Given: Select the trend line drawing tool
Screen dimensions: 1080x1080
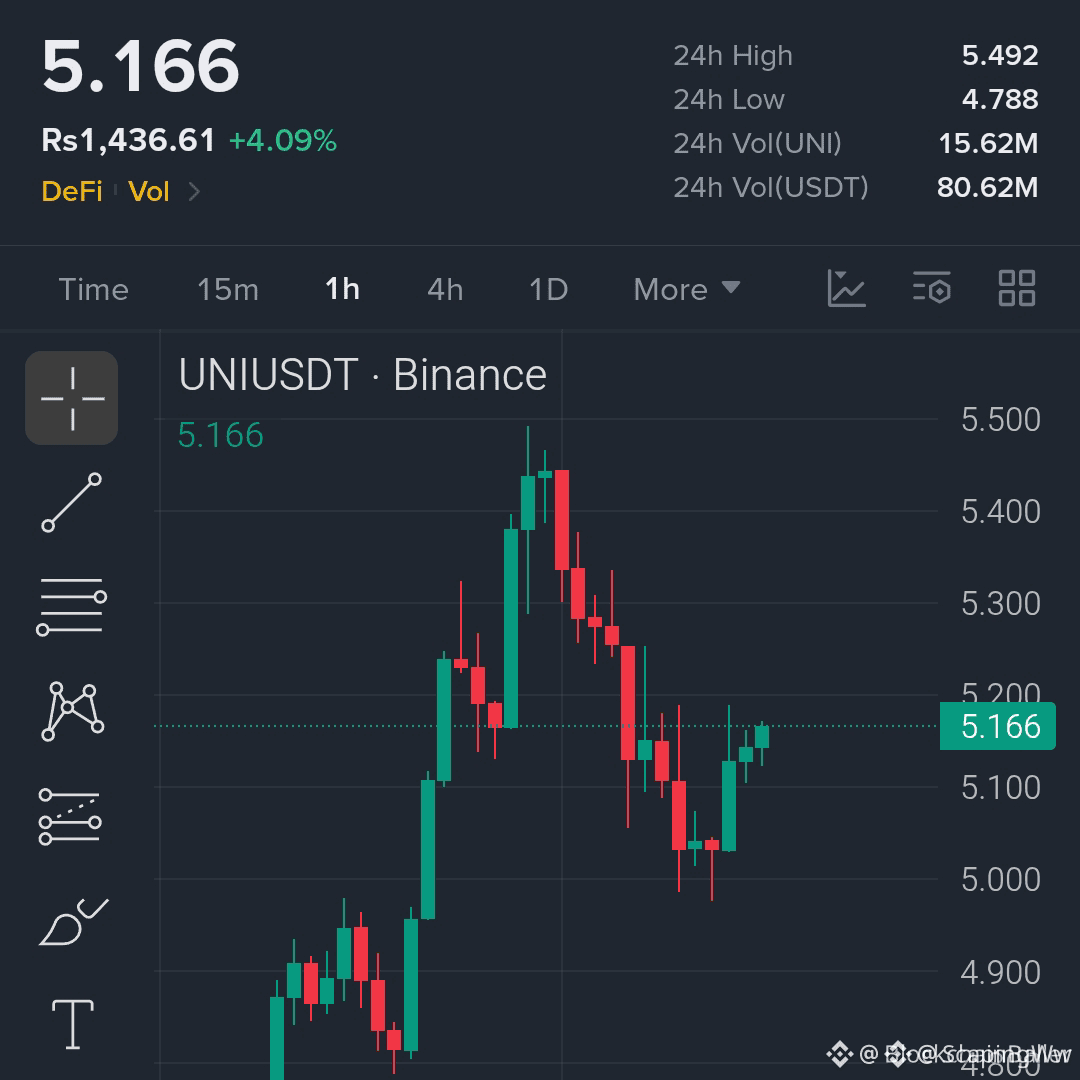Looking at the screenshot, I should (72, 503).
